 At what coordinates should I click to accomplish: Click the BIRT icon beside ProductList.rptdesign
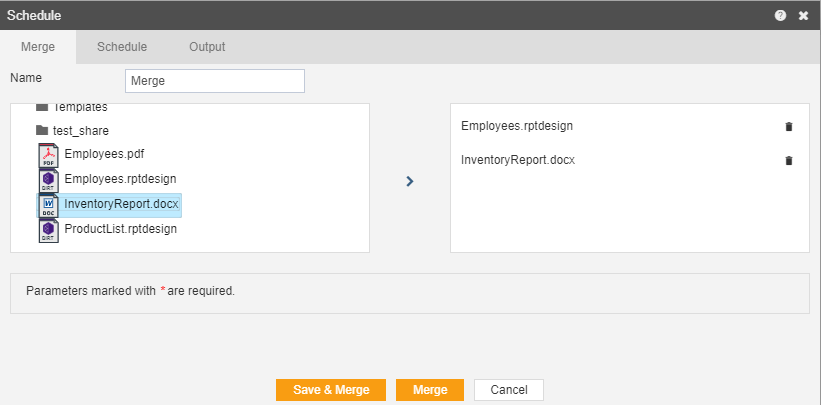pos(49,230)
